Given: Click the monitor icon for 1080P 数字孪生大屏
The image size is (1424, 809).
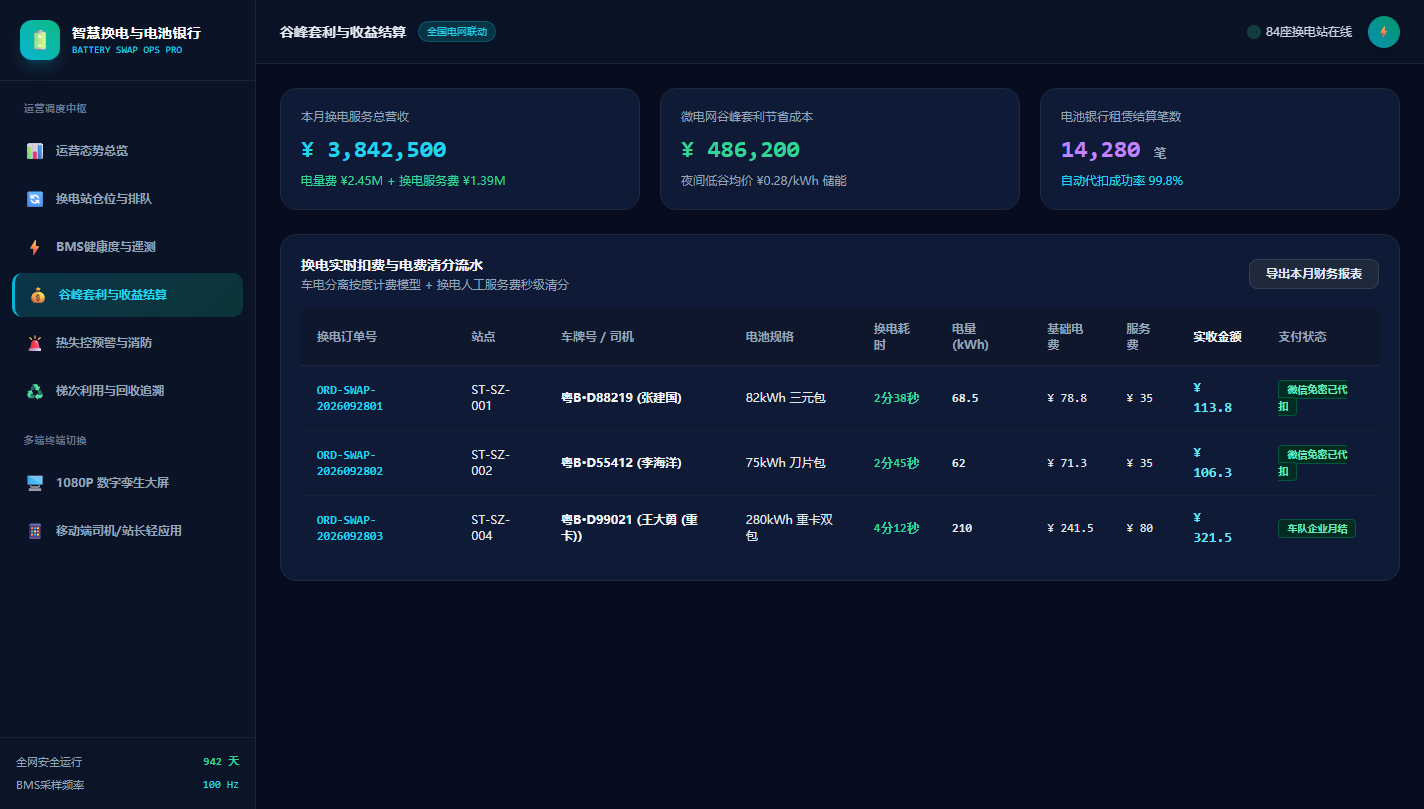Looking at the screenshot, I should coord(35,483).
